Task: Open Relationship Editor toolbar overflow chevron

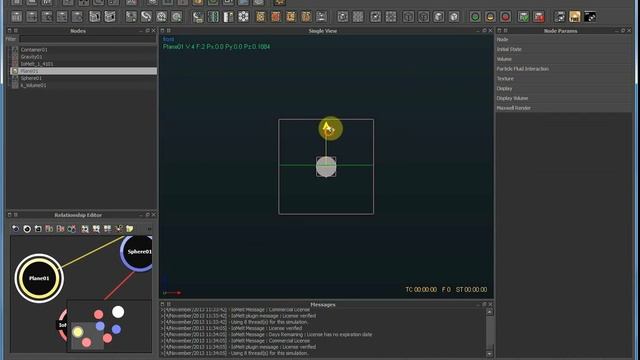Action: pos(149,229)
